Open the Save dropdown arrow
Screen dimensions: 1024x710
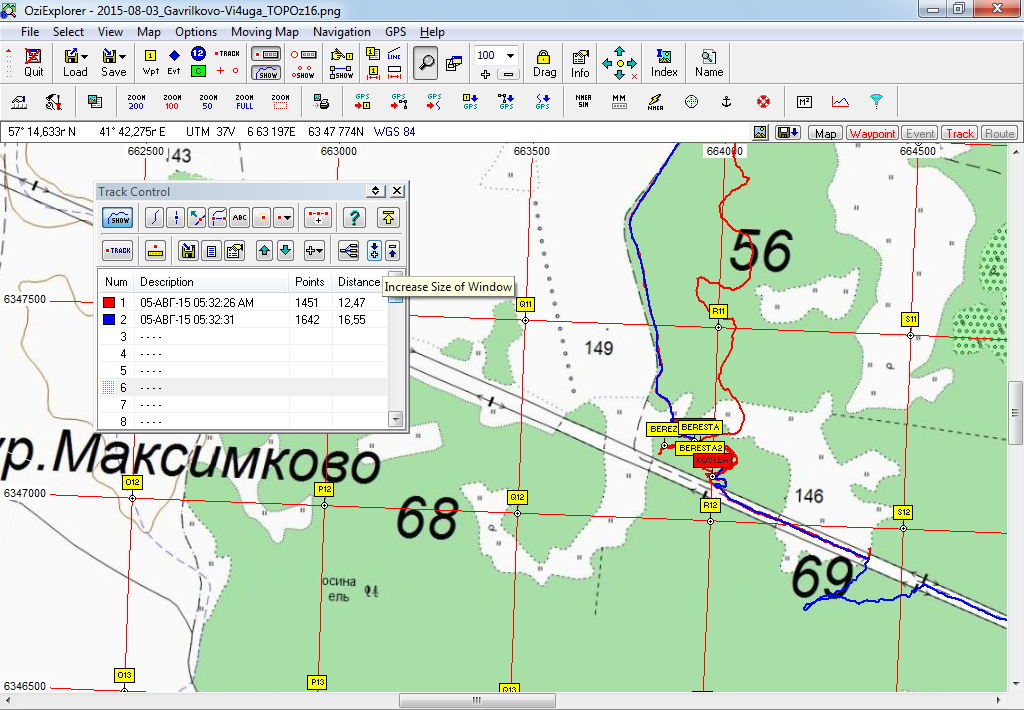[x=123, y=57]
